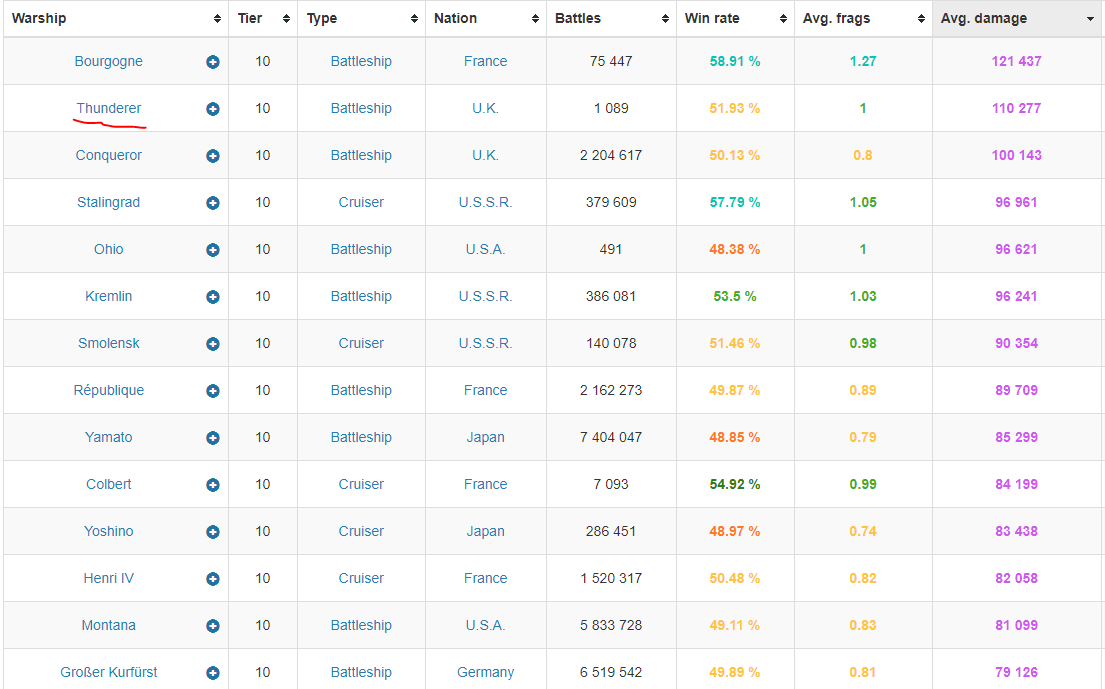This screenshot has height=689, width=1105.
Task: Select avg. frags value 0.74
Action: [863, 531]
